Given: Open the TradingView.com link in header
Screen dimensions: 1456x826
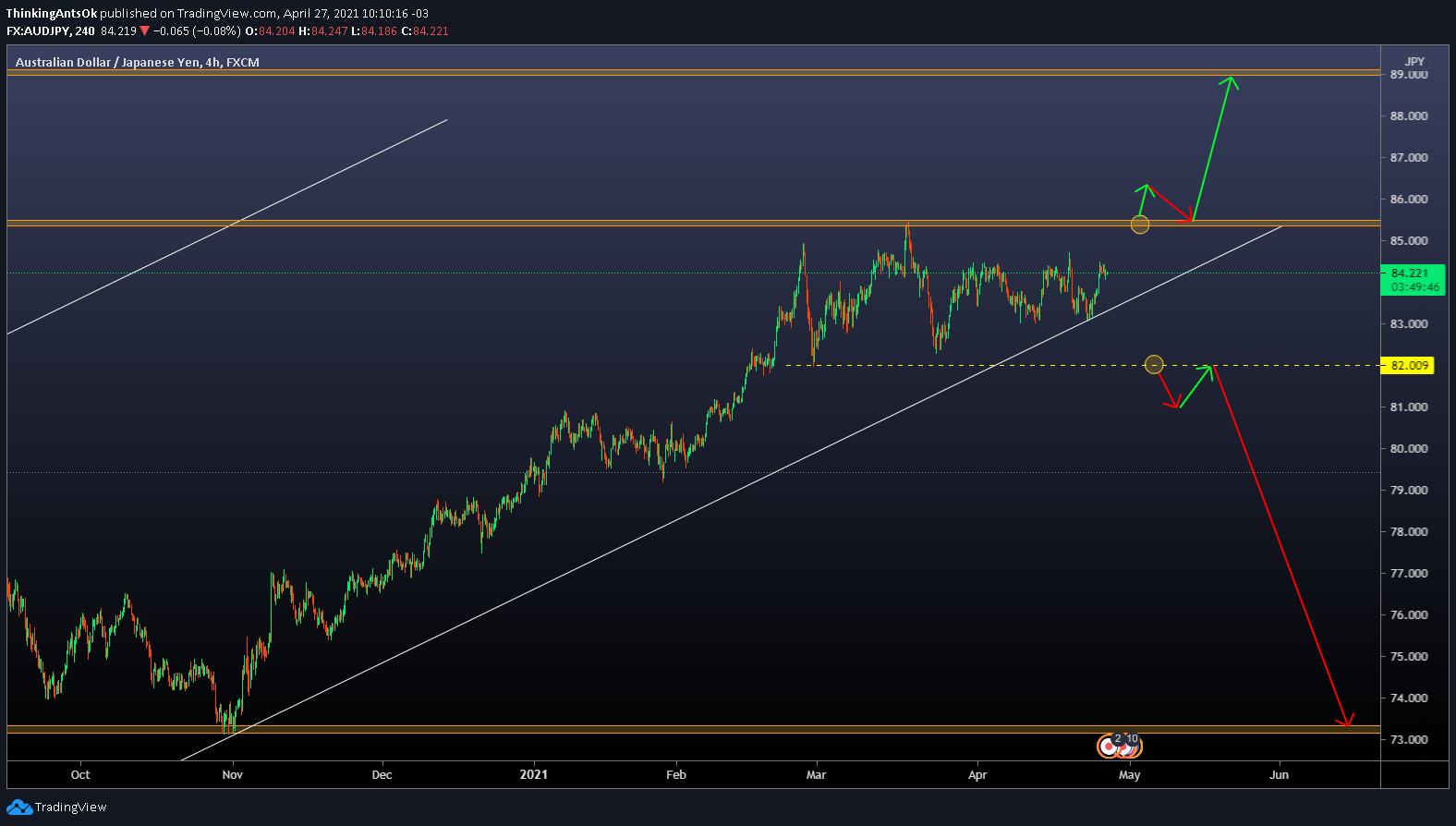Looking at the screenshot, I should click(x=226, y=14).
